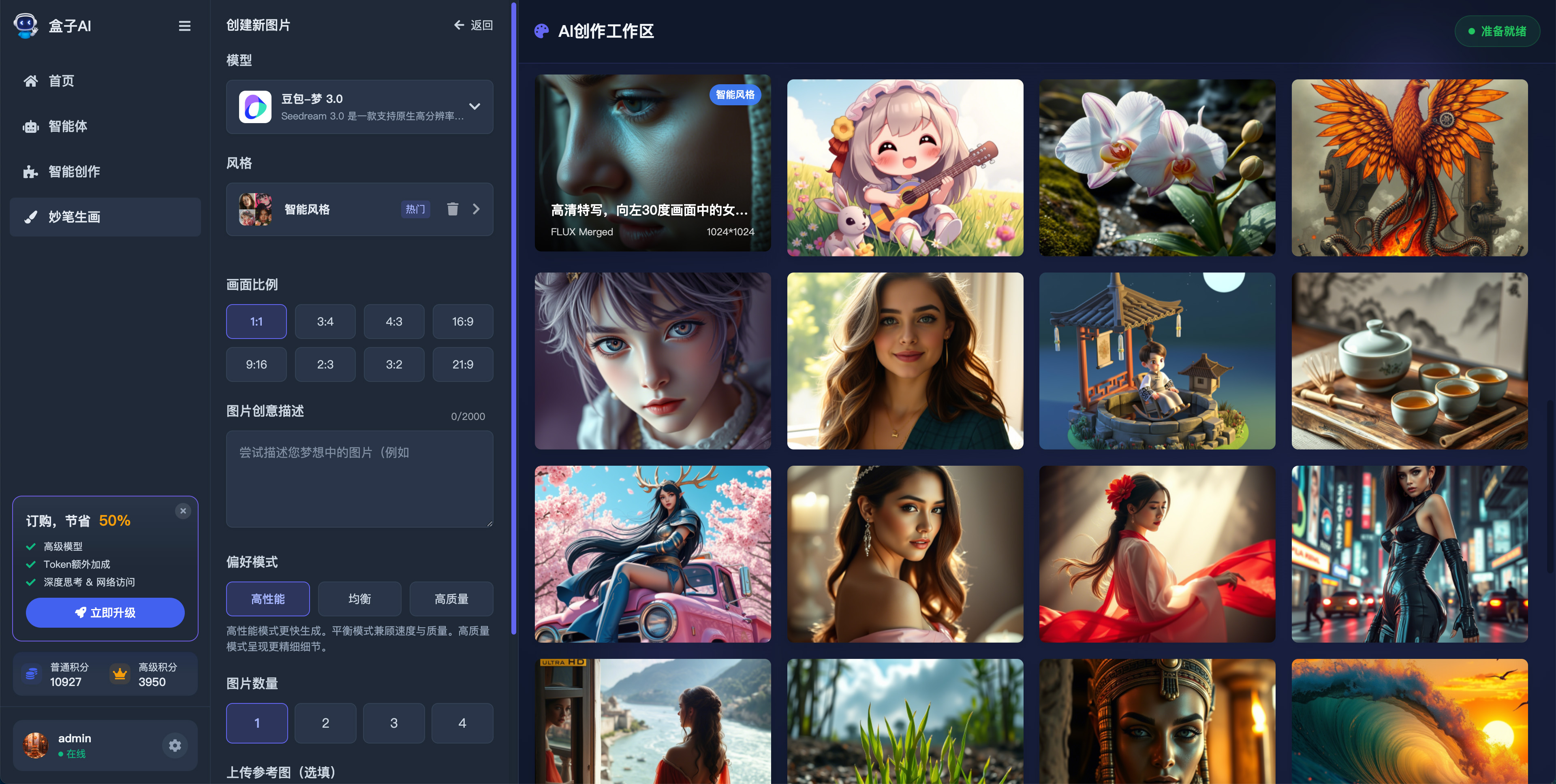
Task: Select 妙笔生画 menu item
Action: tap(105, 217)
